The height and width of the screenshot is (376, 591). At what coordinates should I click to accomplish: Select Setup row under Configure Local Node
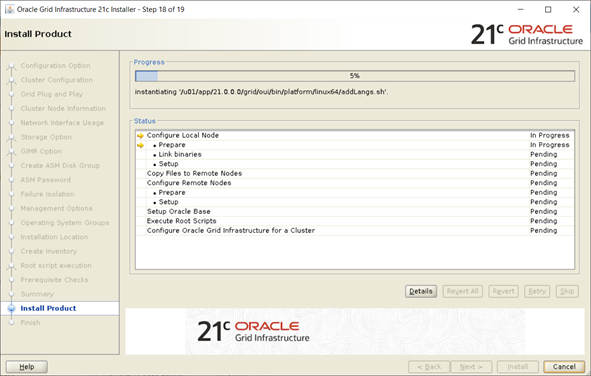click(x=355, y=164)
